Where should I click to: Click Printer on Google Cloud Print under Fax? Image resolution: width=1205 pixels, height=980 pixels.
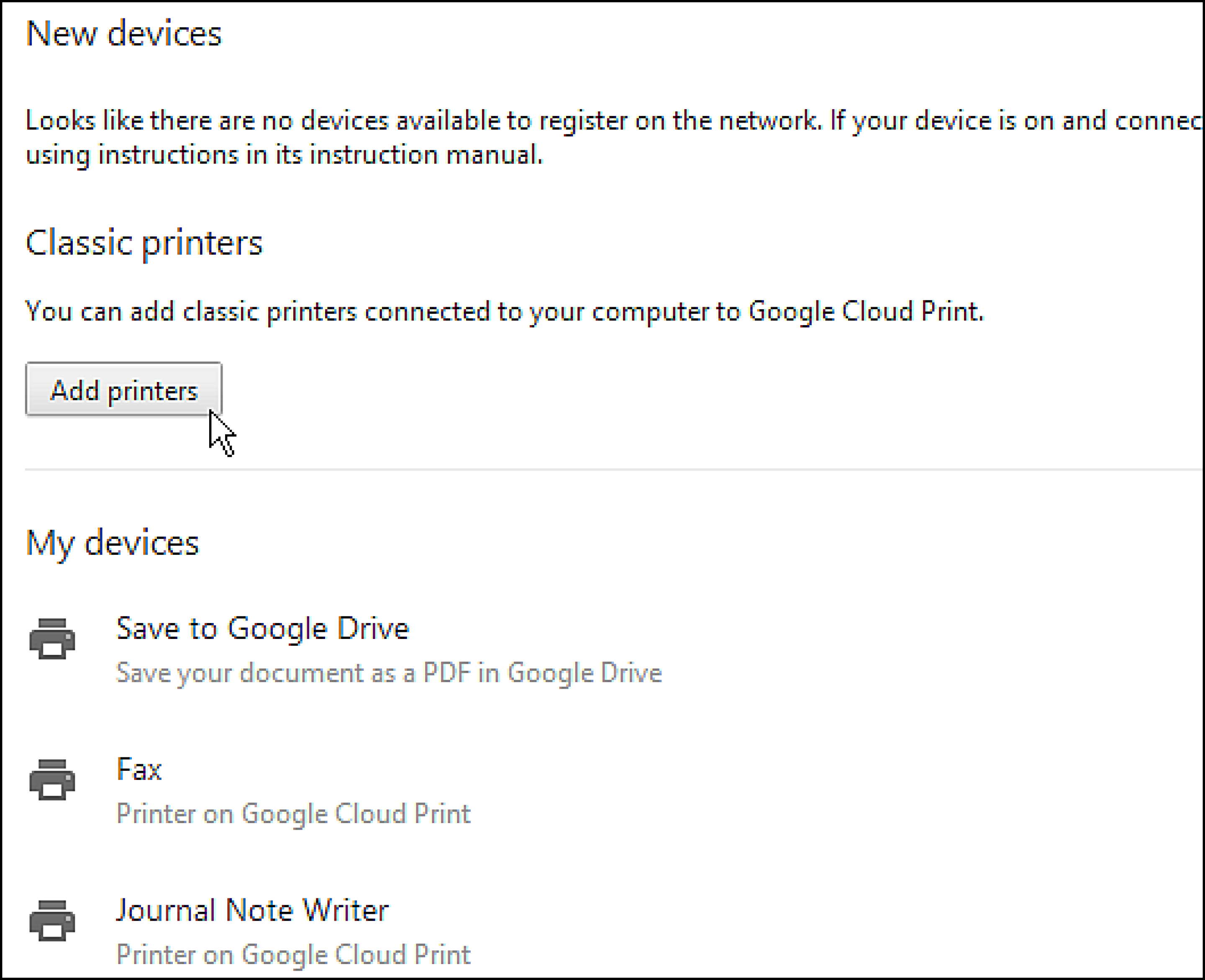click(x=293, y=813)
